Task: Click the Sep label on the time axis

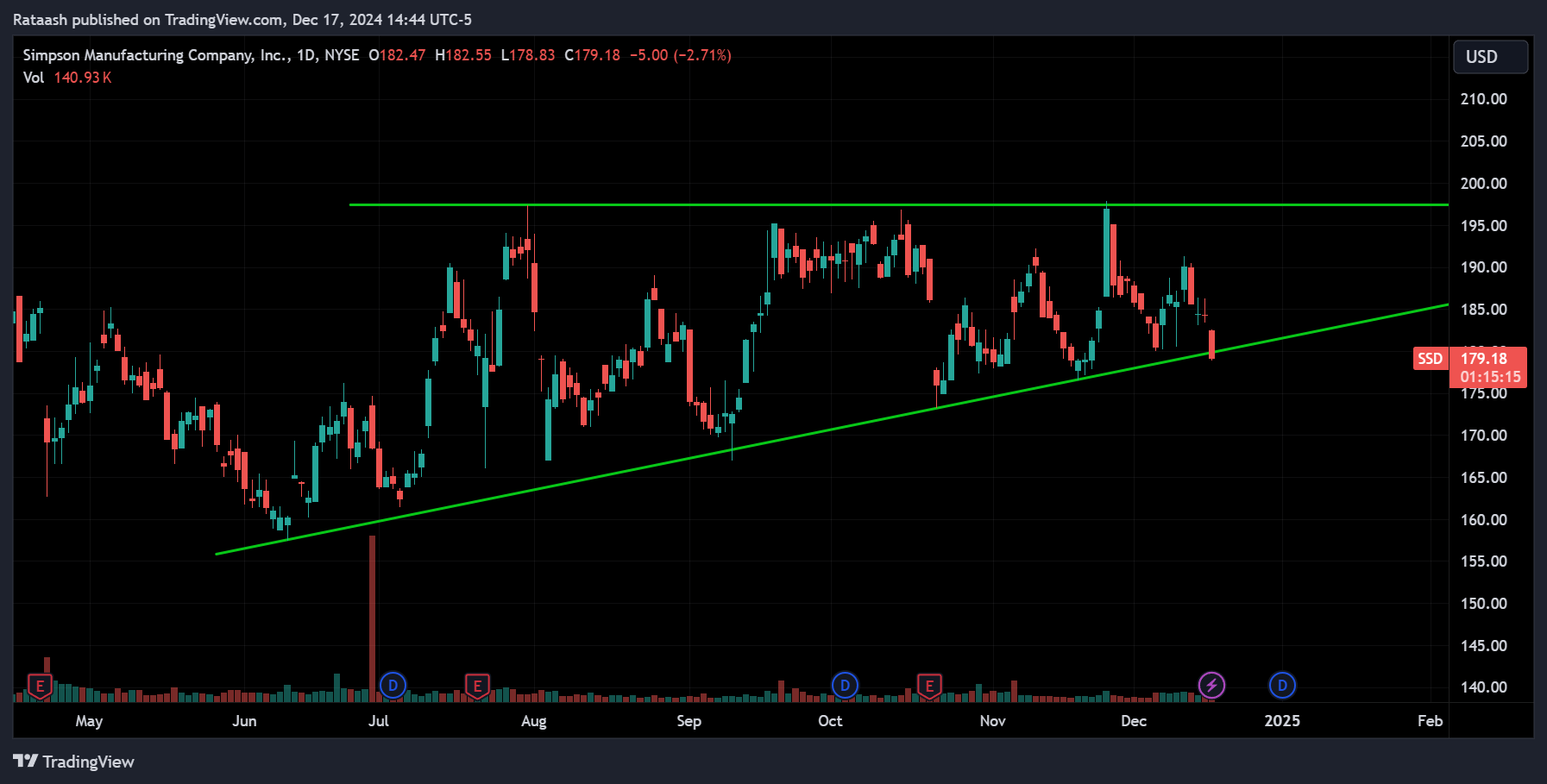Action: point(689,721)
